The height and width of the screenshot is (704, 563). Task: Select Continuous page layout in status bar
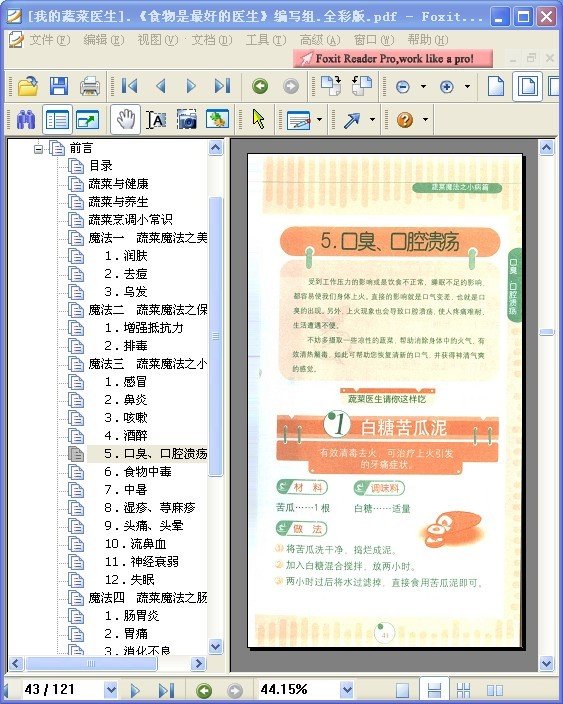click(434, 690)
